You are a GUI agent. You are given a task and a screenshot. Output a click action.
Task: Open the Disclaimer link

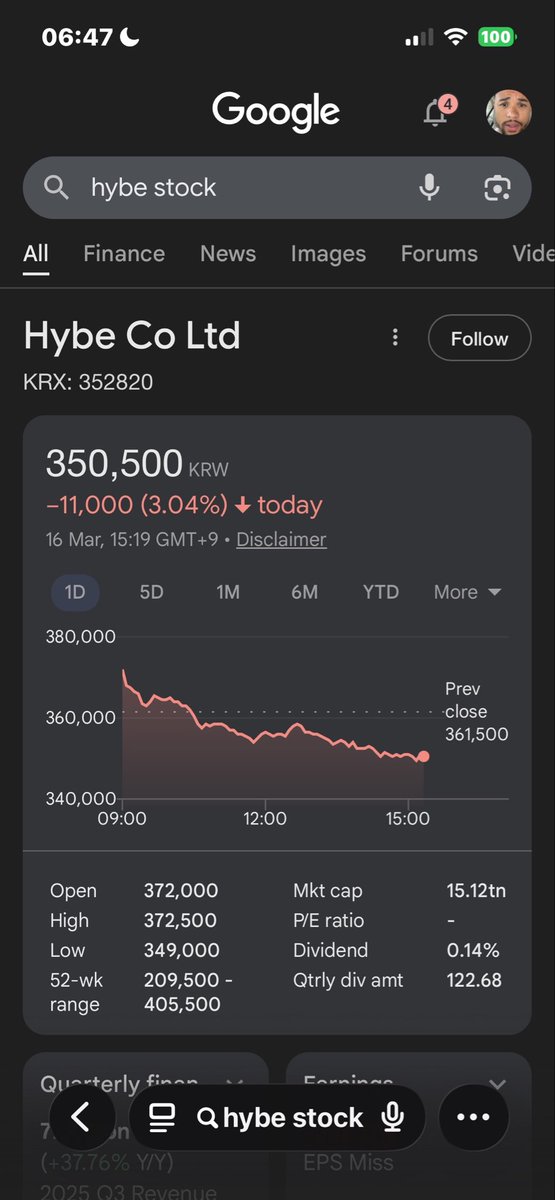[x=281, y=539]
